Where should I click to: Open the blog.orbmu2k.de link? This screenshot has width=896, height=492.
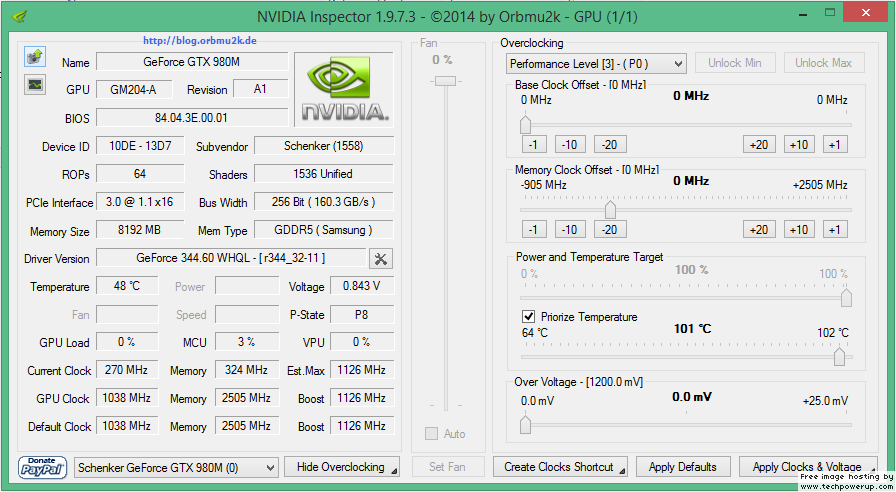[x=199, y=41]
